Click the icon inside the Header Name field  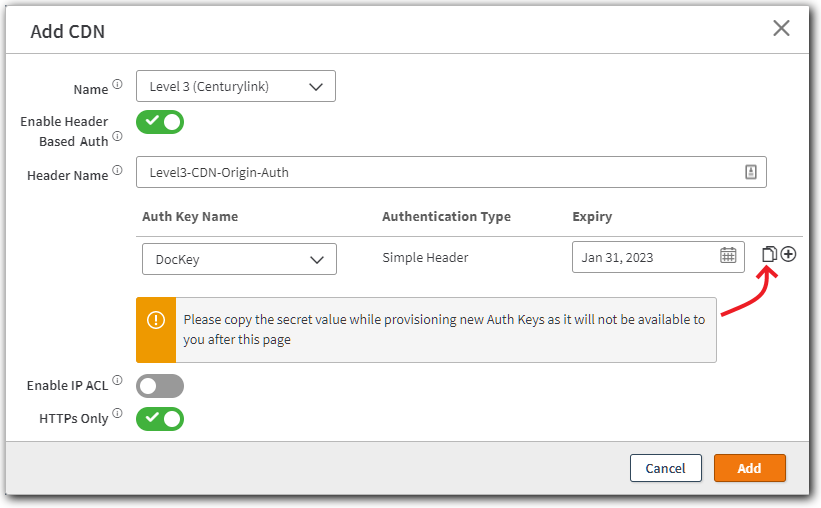[751, 172]
